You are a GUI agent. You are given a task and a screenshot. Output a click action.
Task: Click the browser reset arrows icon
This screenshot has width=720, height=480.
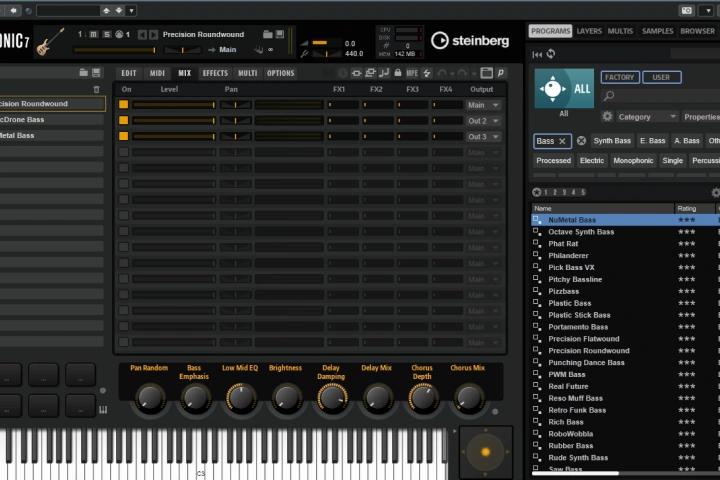[537, 54]
